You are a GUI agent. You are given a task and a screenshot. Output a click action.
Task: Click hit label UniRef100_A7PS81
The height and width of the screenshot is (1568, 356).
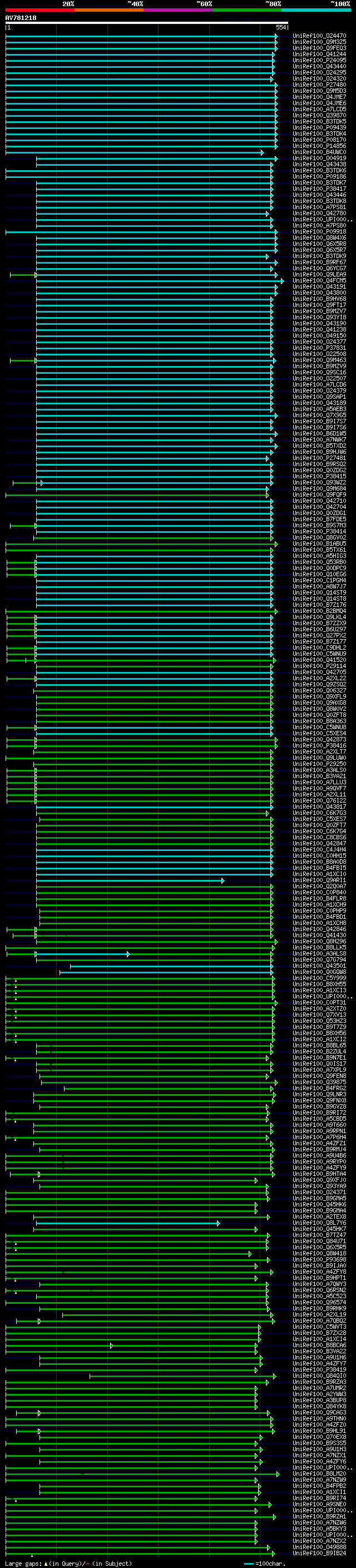tap(319, 207)
